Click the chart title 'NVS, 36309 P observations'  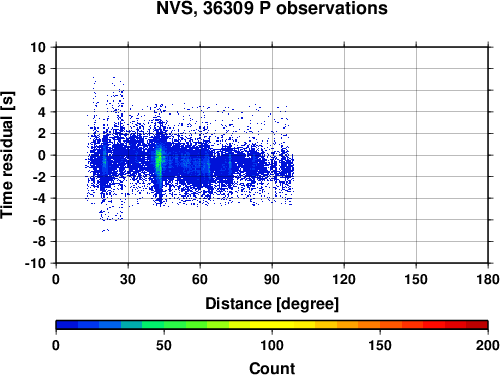272,8
